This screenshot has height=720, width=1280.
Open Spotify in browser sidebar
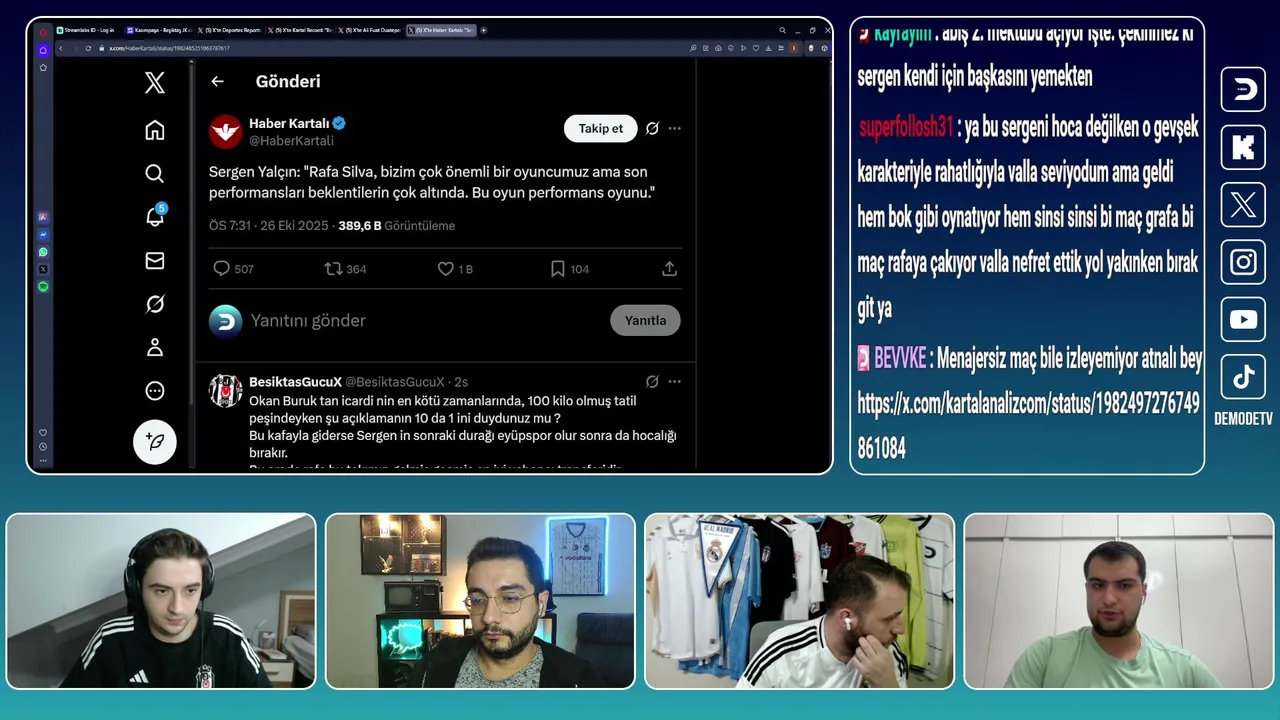(43, 286)
